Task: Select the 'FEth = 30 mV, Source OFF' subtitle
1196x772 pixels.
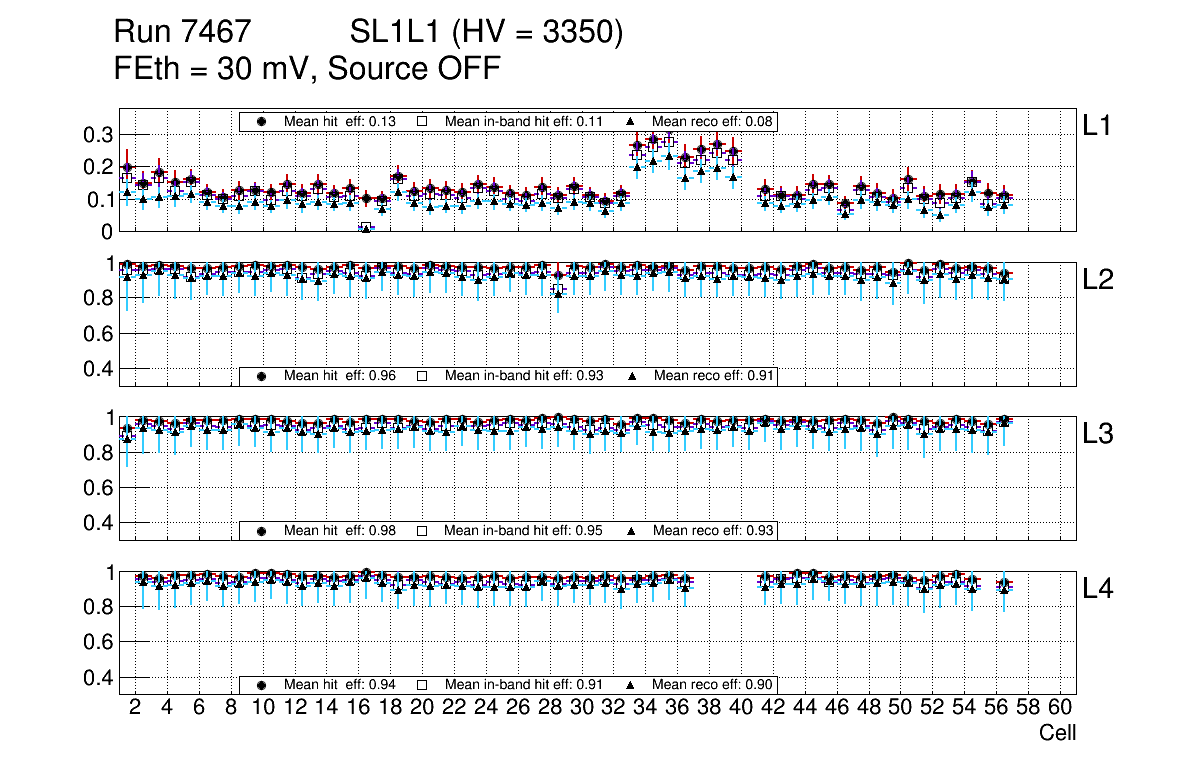Action: (307, 69)
